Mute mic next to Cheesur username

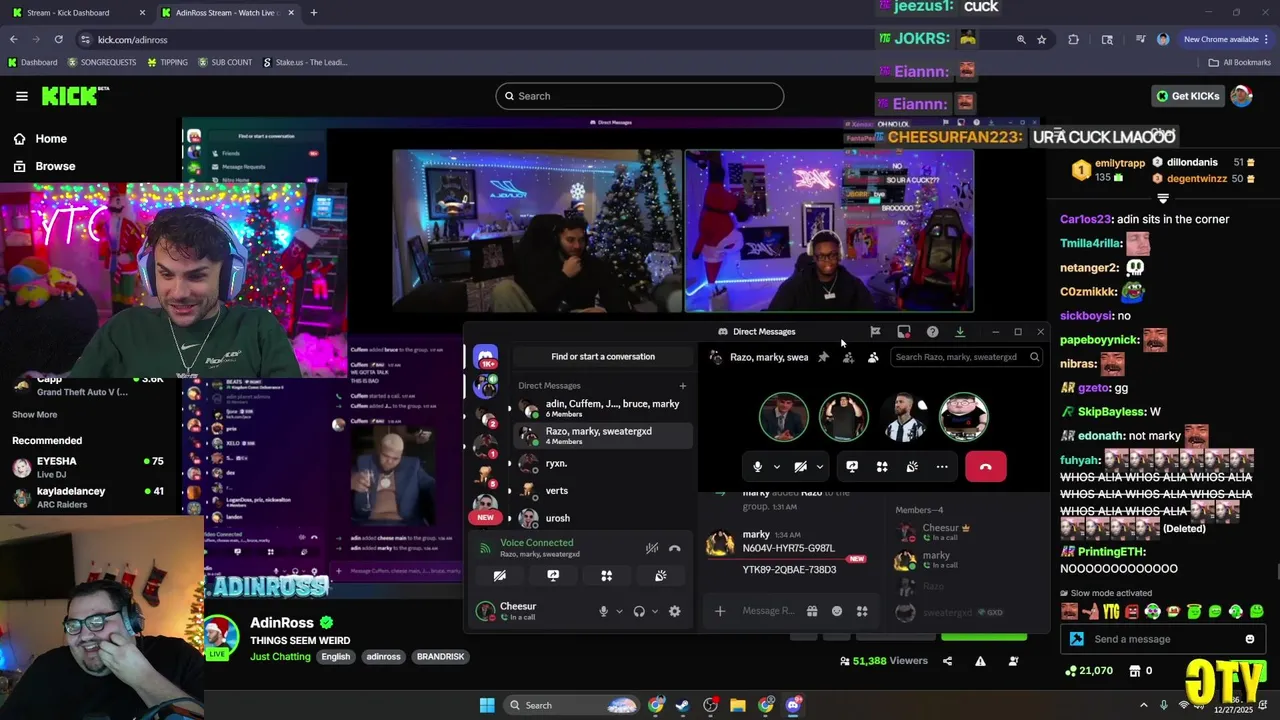point(603,611)
